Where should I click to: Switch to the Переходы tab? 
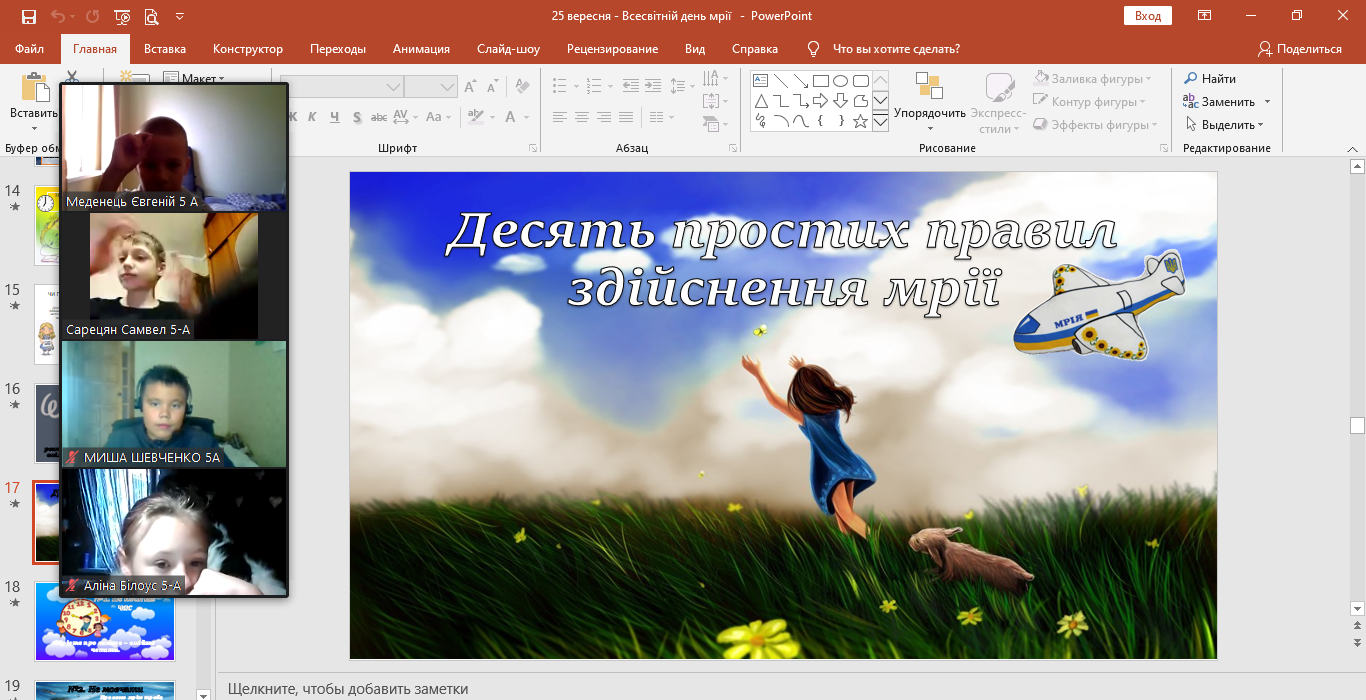[338, 49]
